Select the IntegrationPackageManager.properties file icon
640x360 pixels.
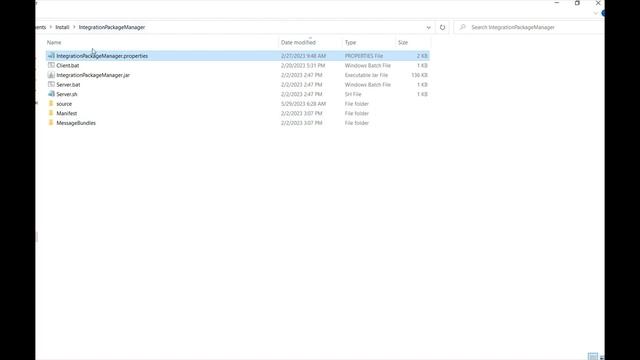tap(51, 56)
